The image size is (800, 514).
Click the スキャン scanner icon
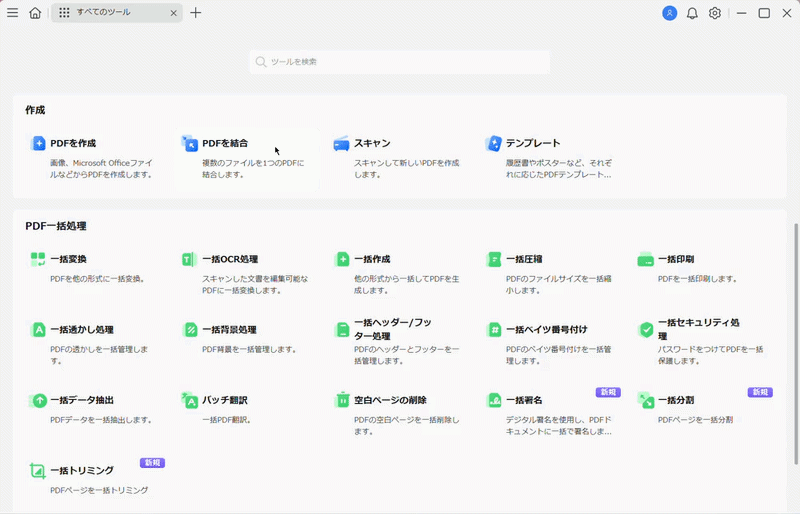341,143
